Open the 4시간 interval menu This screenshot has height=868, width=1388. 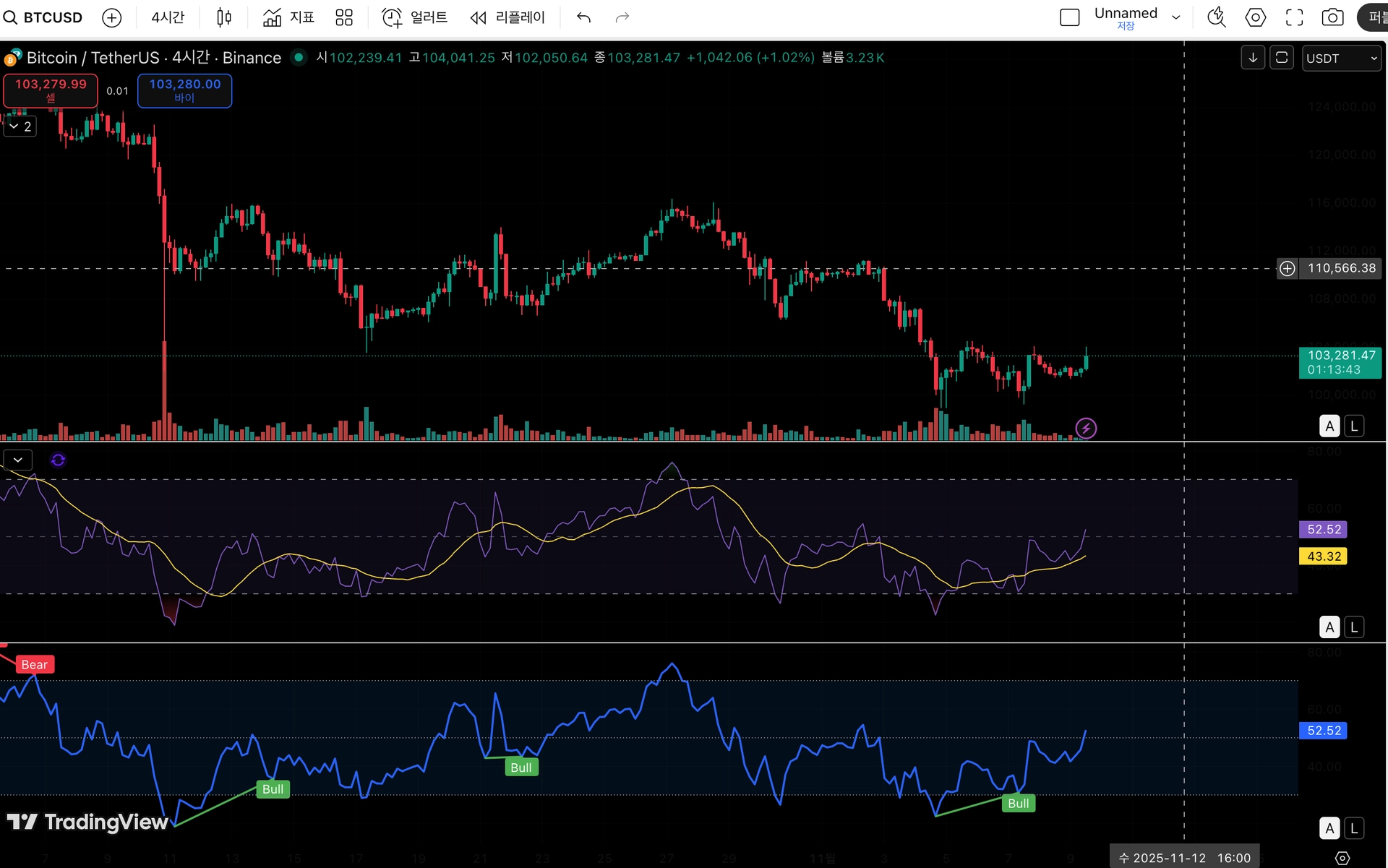[x=168, y=17]
